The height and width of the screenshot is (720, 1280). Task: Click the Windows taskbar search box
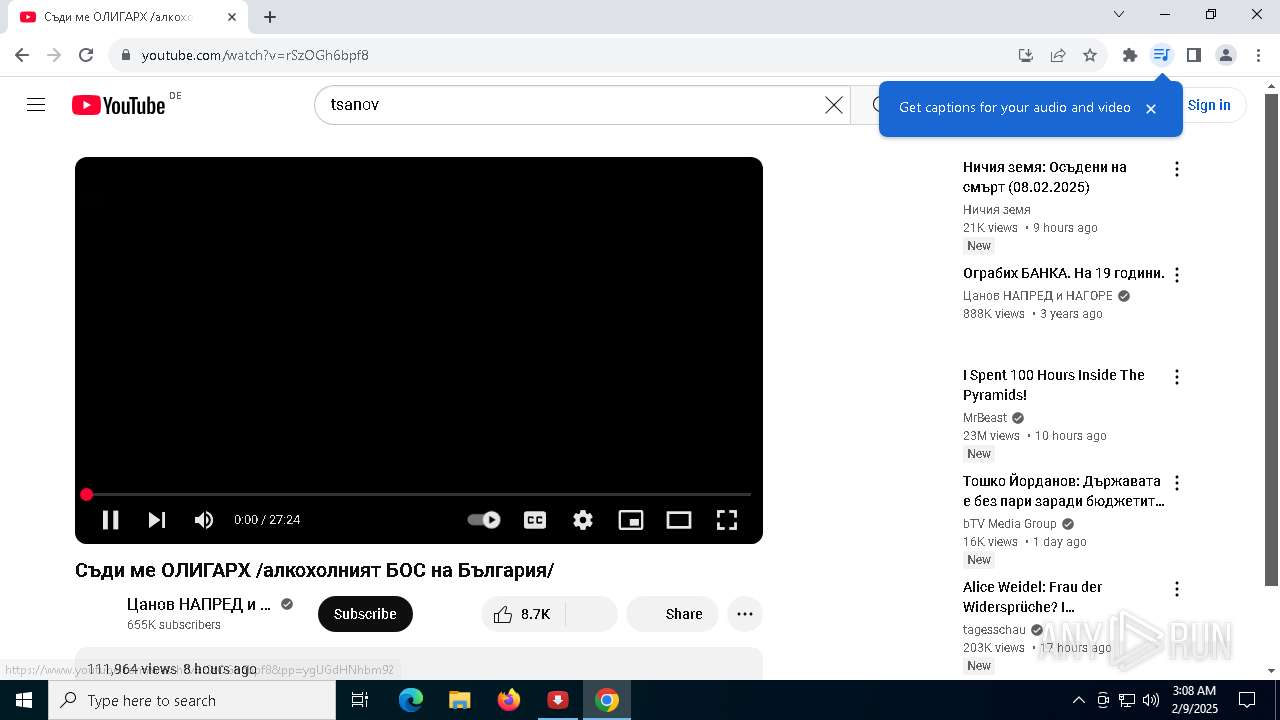coord(192,700)
